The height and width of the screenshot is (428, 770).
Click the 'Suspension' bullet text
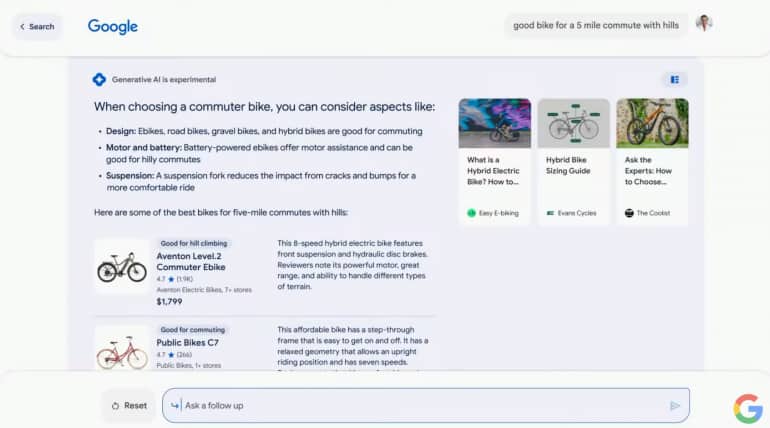[x=261, y=181]
